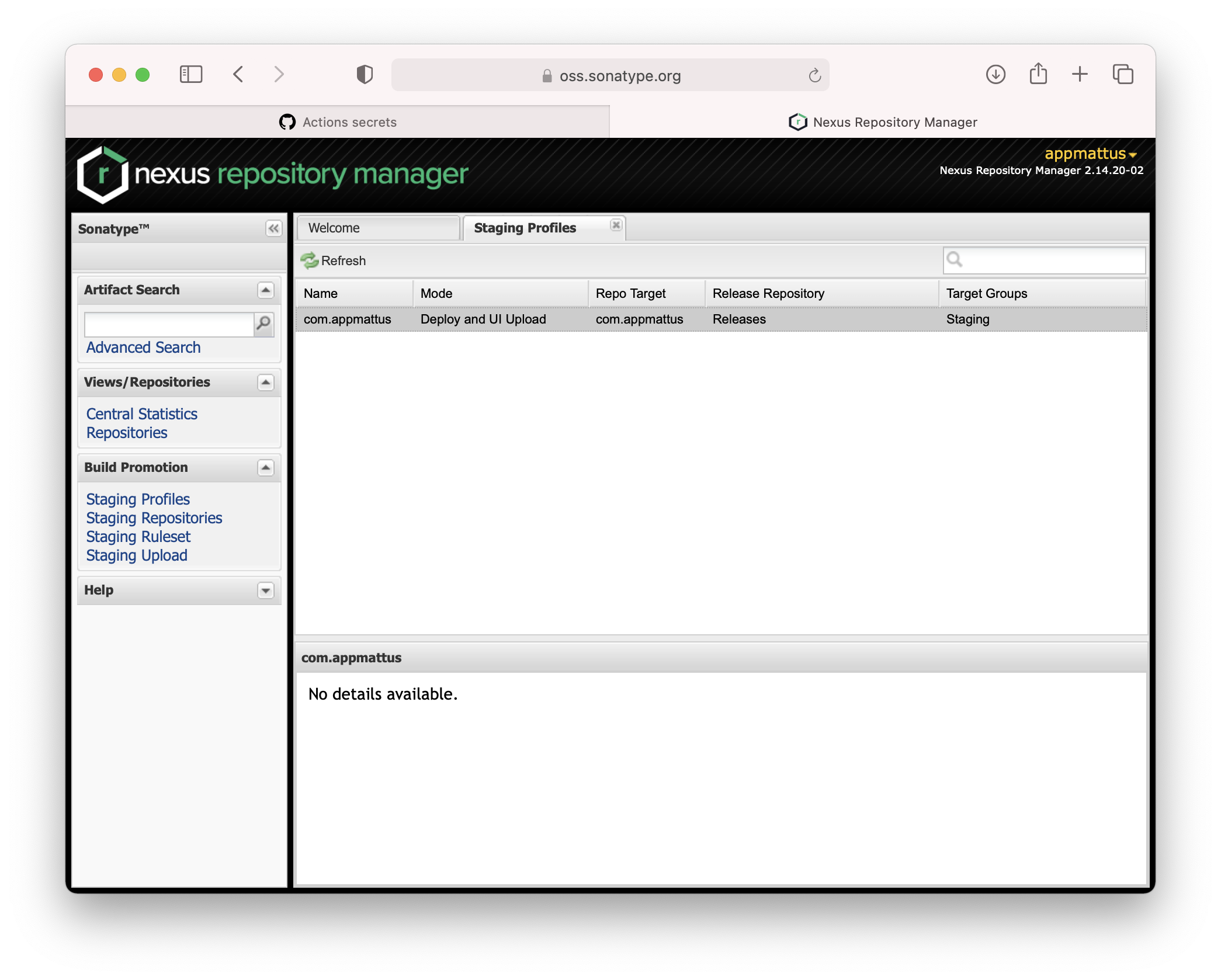Click the Share icon in the browser toolbar
Screen dimensions: 1221x980
point(1038,75)
